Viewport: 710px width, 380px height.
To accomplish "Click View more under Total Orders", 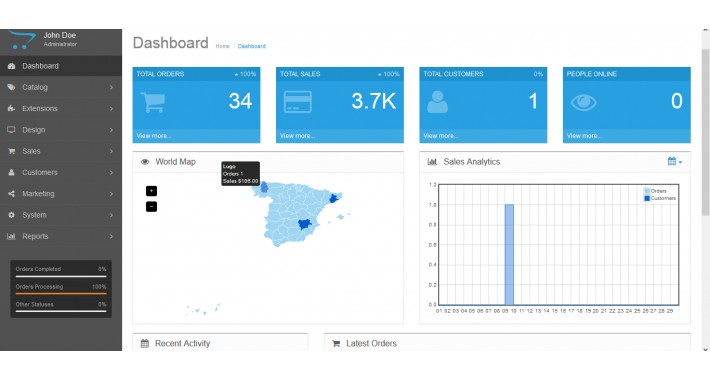I will 154,136.
